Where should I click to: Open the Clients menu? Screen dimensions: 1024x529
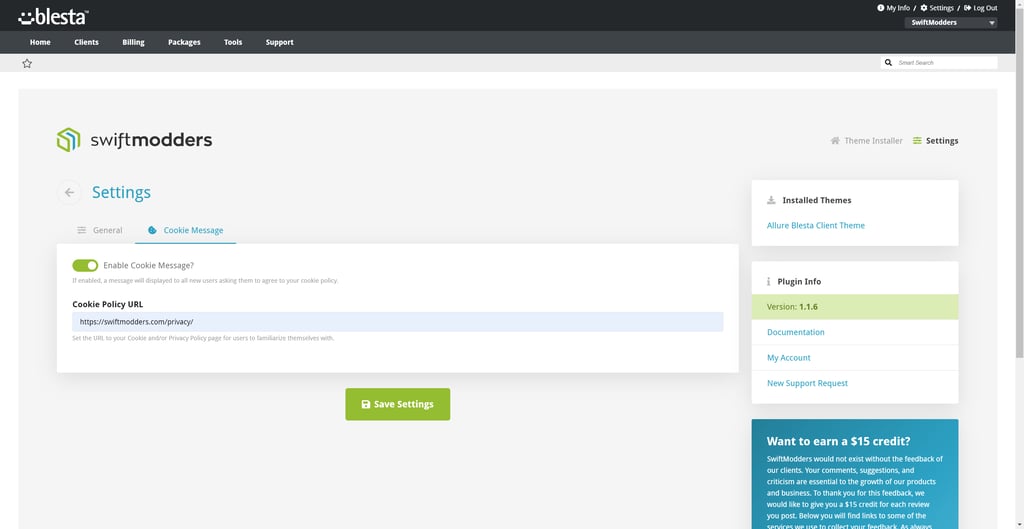point(86,42)
